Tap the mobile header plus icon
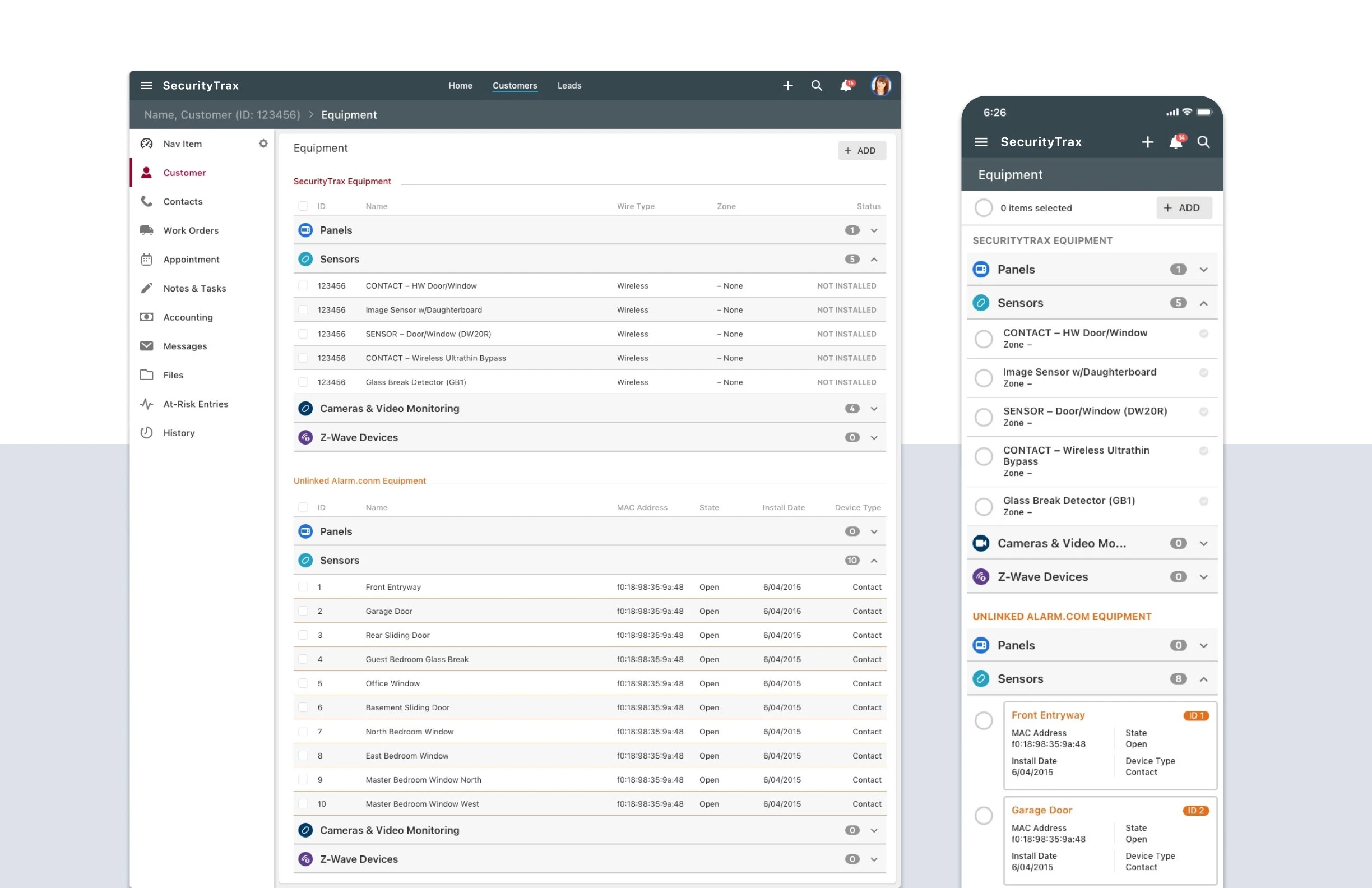 pyautogui.click(x=1147, y=142)
